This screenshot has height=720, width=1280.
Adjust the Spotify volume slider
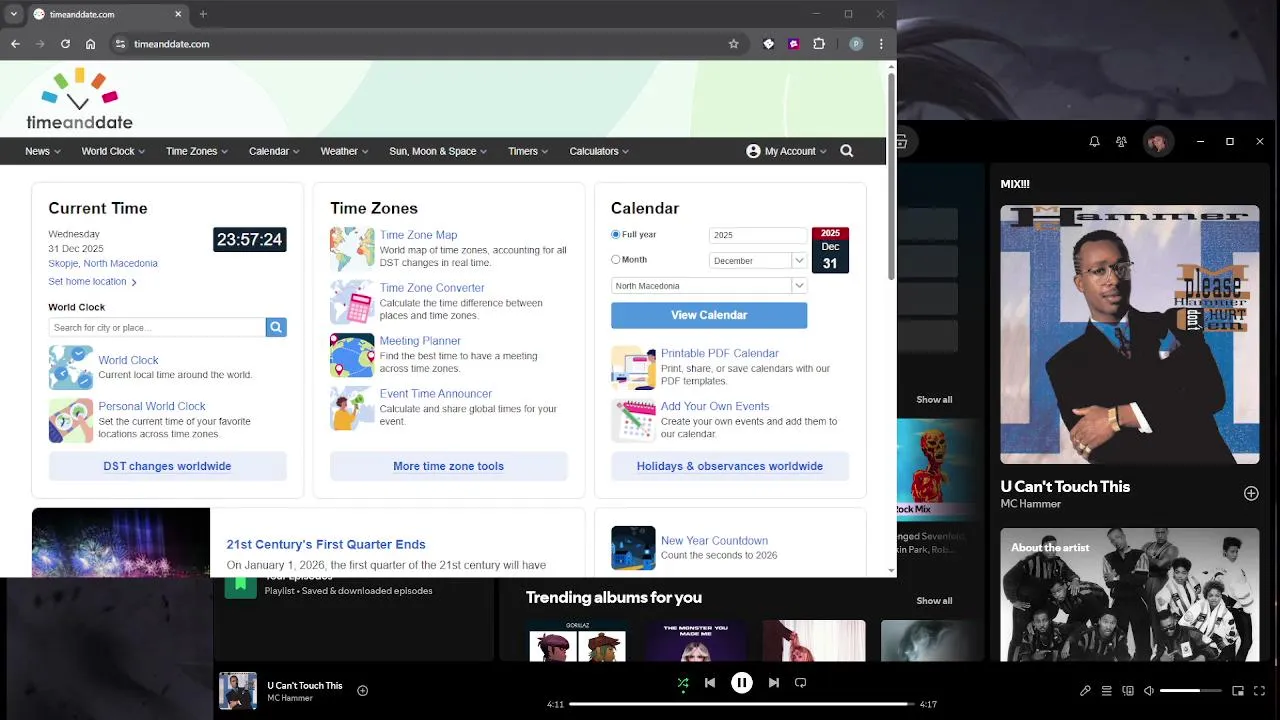coord(1192,691)
